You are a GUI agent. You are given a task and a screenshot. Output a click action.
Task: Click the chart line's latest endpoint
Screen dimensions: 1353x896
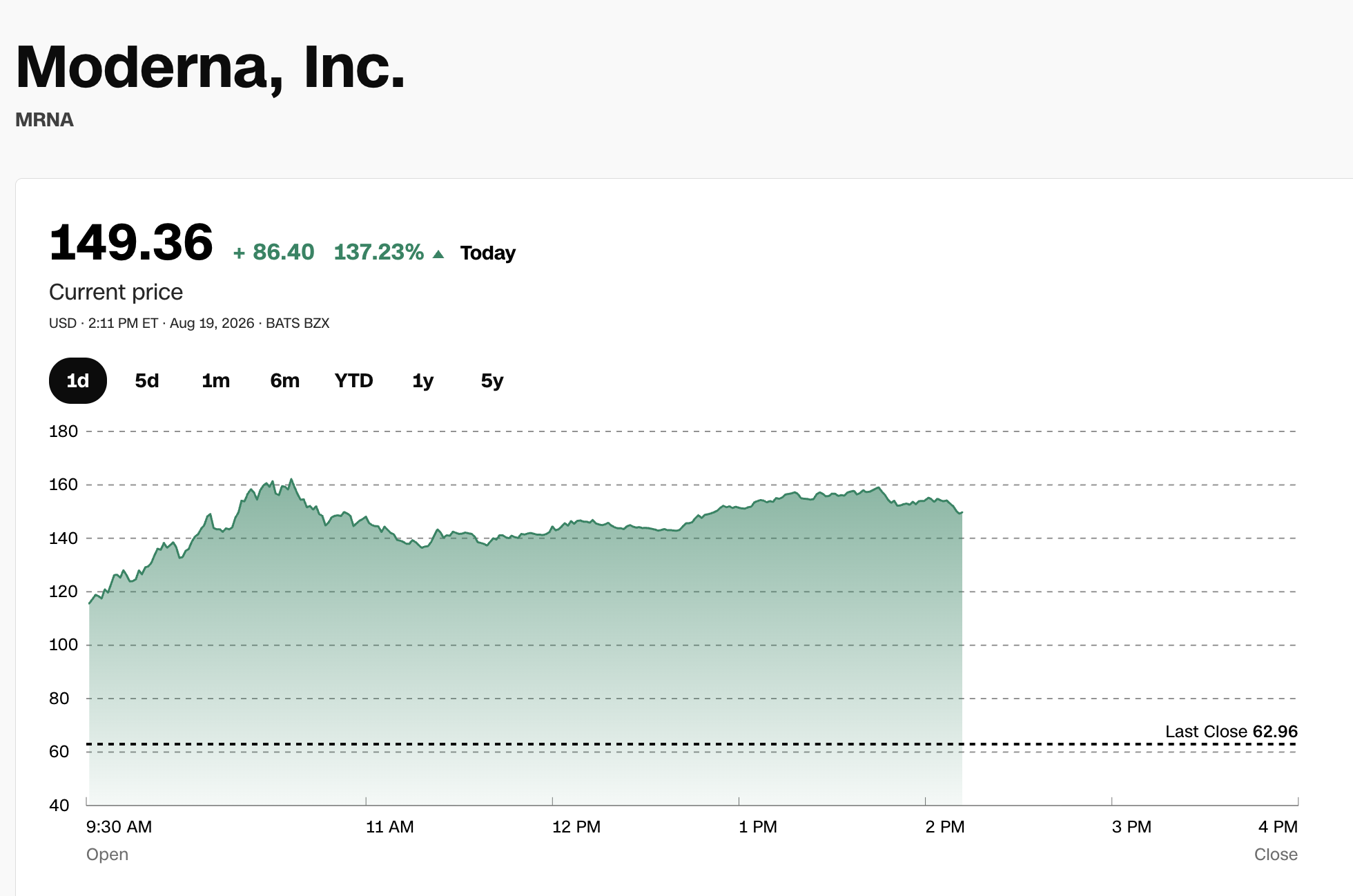tap(962, 512)
